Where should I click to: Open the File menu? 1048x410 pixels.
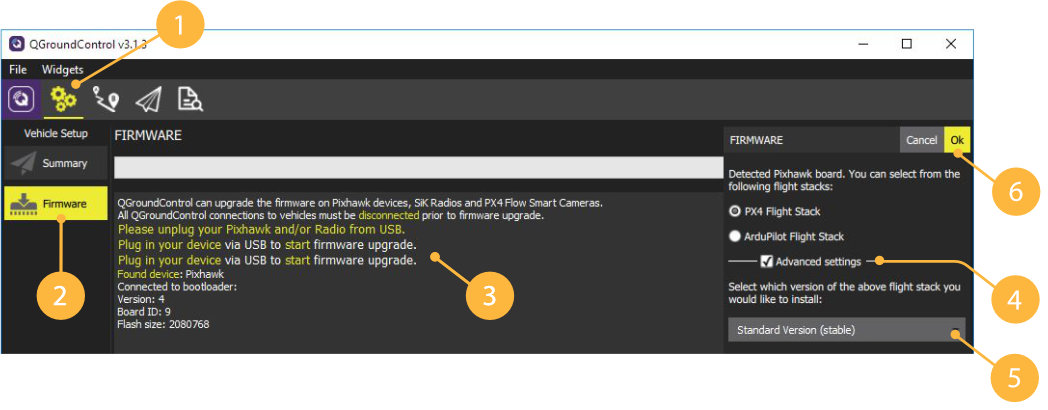18,70
